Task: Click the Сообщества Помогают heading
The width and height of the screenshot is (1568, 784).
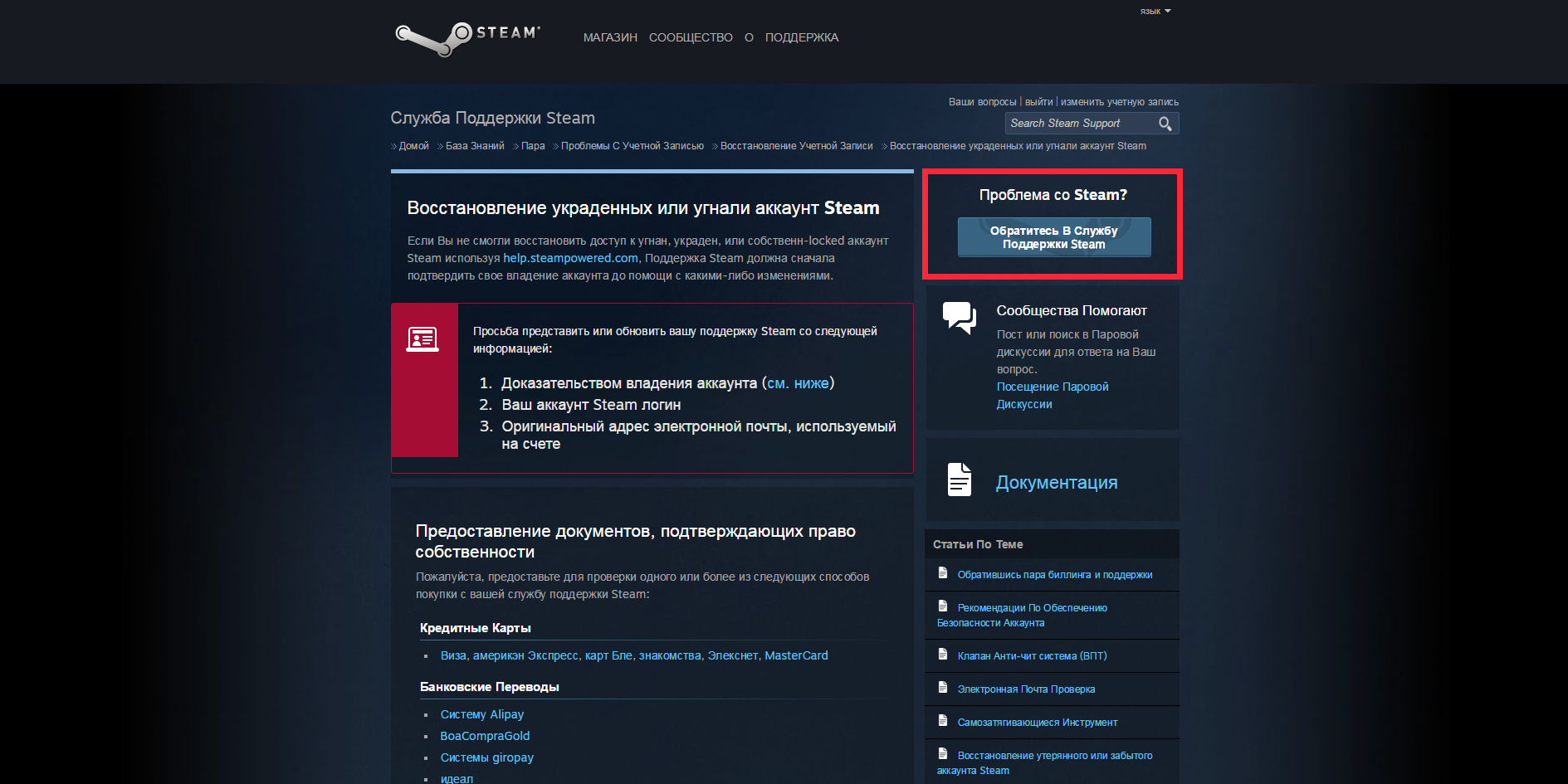Action: click(x=1072, y=310)
